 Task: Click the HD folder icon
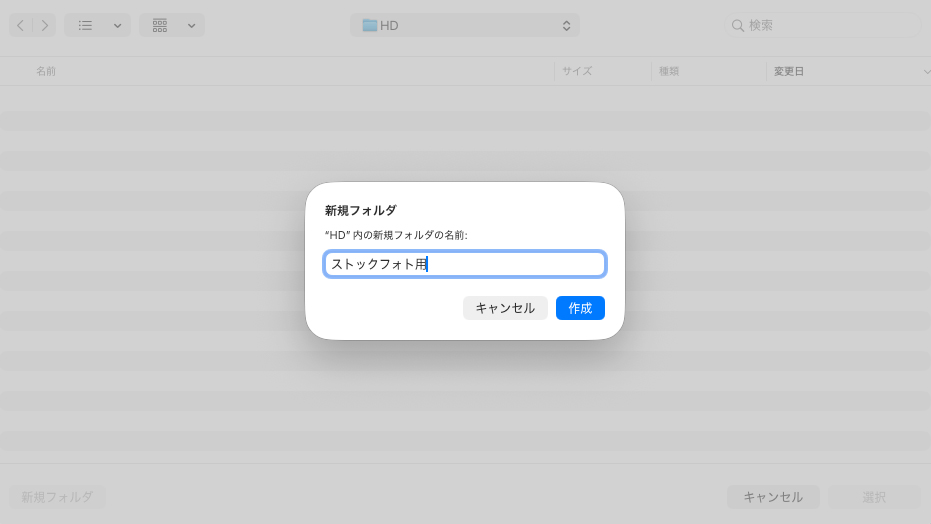[370, 26]
